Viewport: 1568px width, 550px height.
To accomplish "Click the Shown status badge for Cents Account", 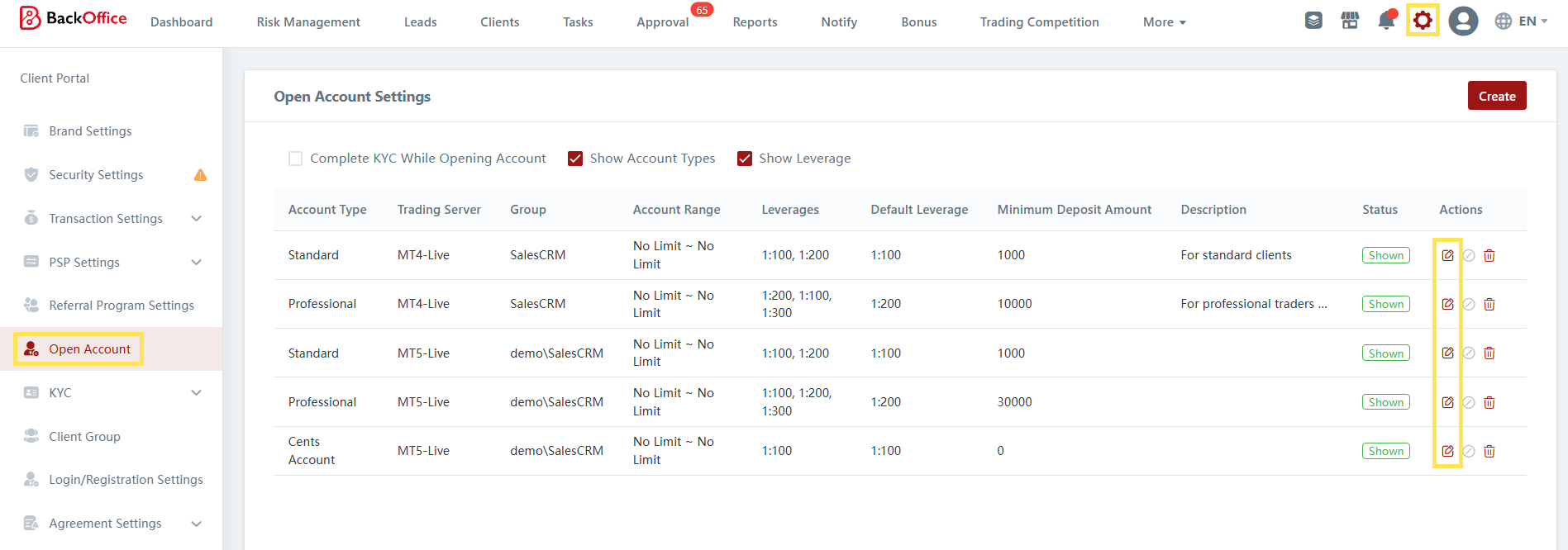I will 1385,451.
